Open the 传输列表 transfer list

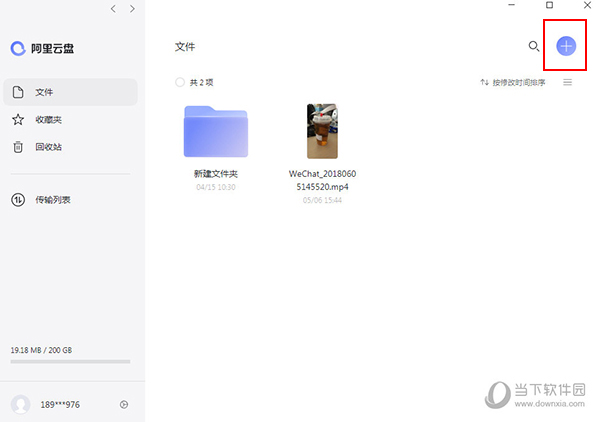53,200
